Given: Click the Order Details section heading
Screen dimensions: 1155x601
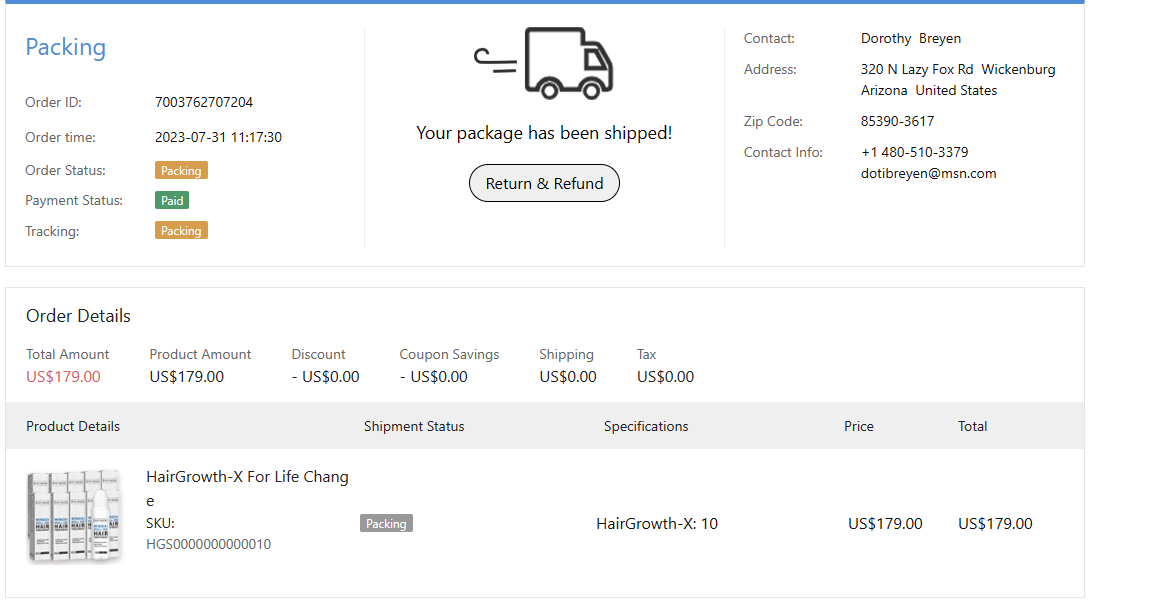Looking at the screenshot, I should (78, 316).
